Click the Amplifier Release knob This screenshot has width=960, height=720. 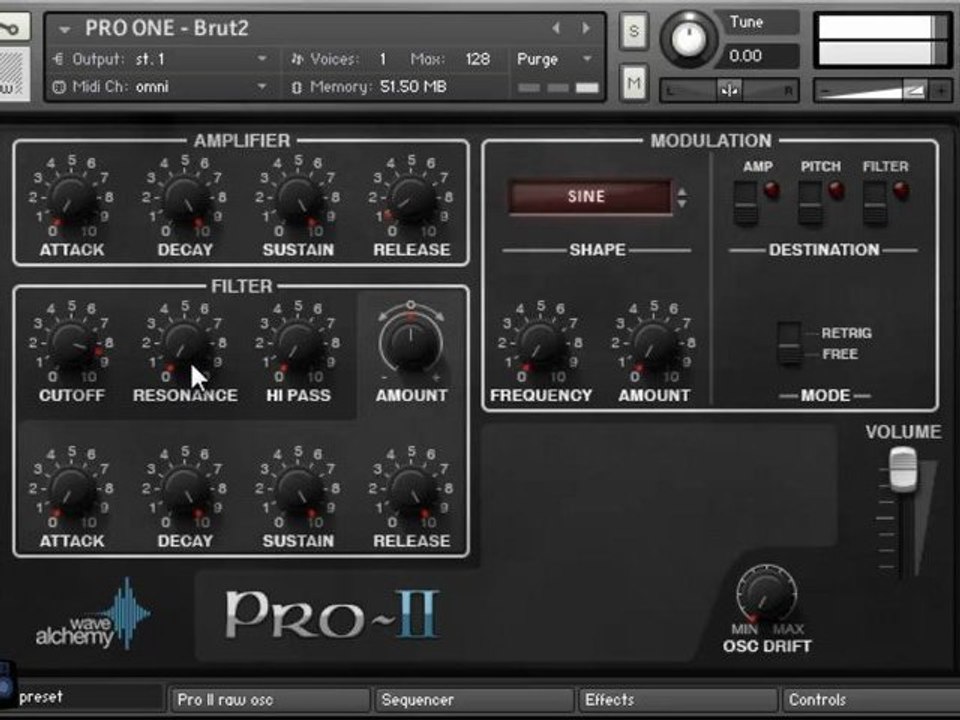pyautogui.click(x=412, y=198)
